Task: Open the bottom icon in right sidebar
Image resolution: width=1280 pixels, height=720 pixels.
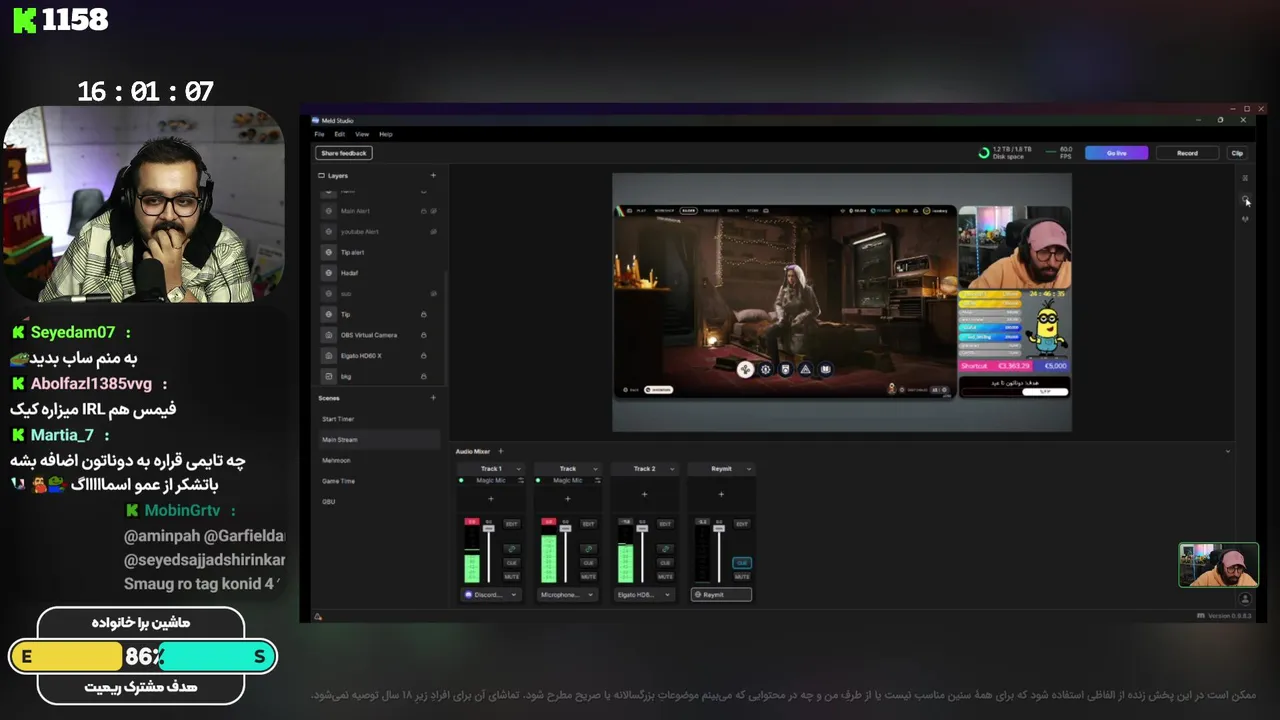Action: (1245, 218)
